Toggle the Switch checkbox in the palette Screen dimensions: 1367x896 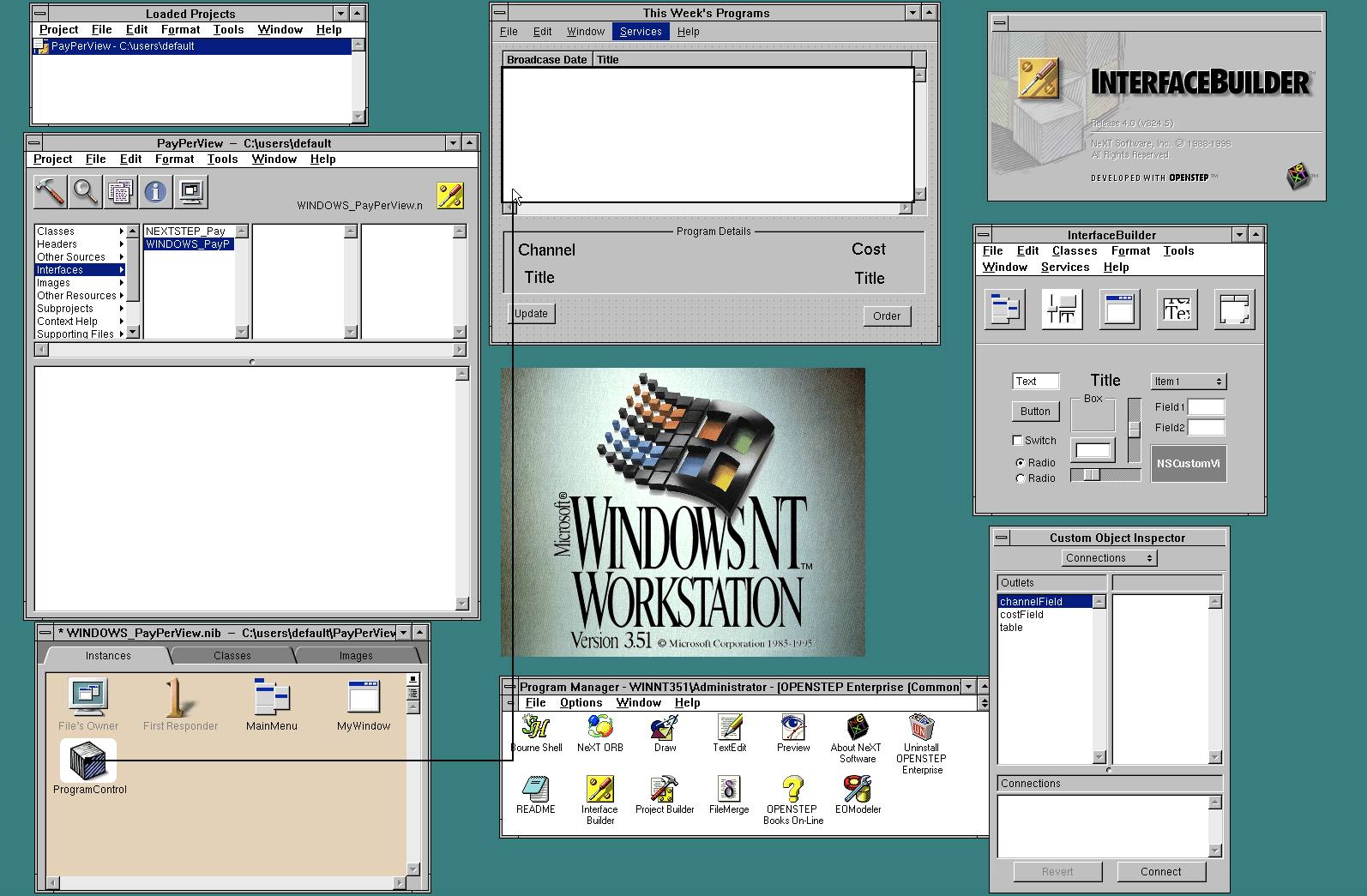[1018, 441]
